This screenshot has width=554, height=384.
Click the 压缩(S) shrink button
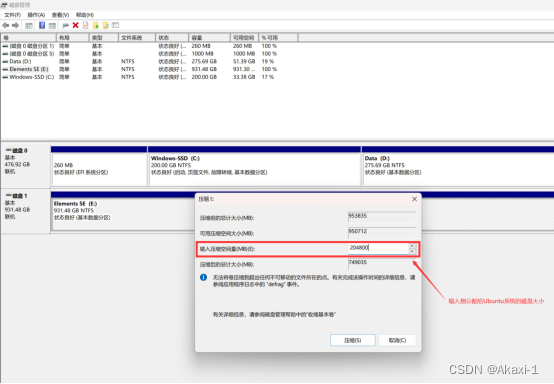point(353,340)
